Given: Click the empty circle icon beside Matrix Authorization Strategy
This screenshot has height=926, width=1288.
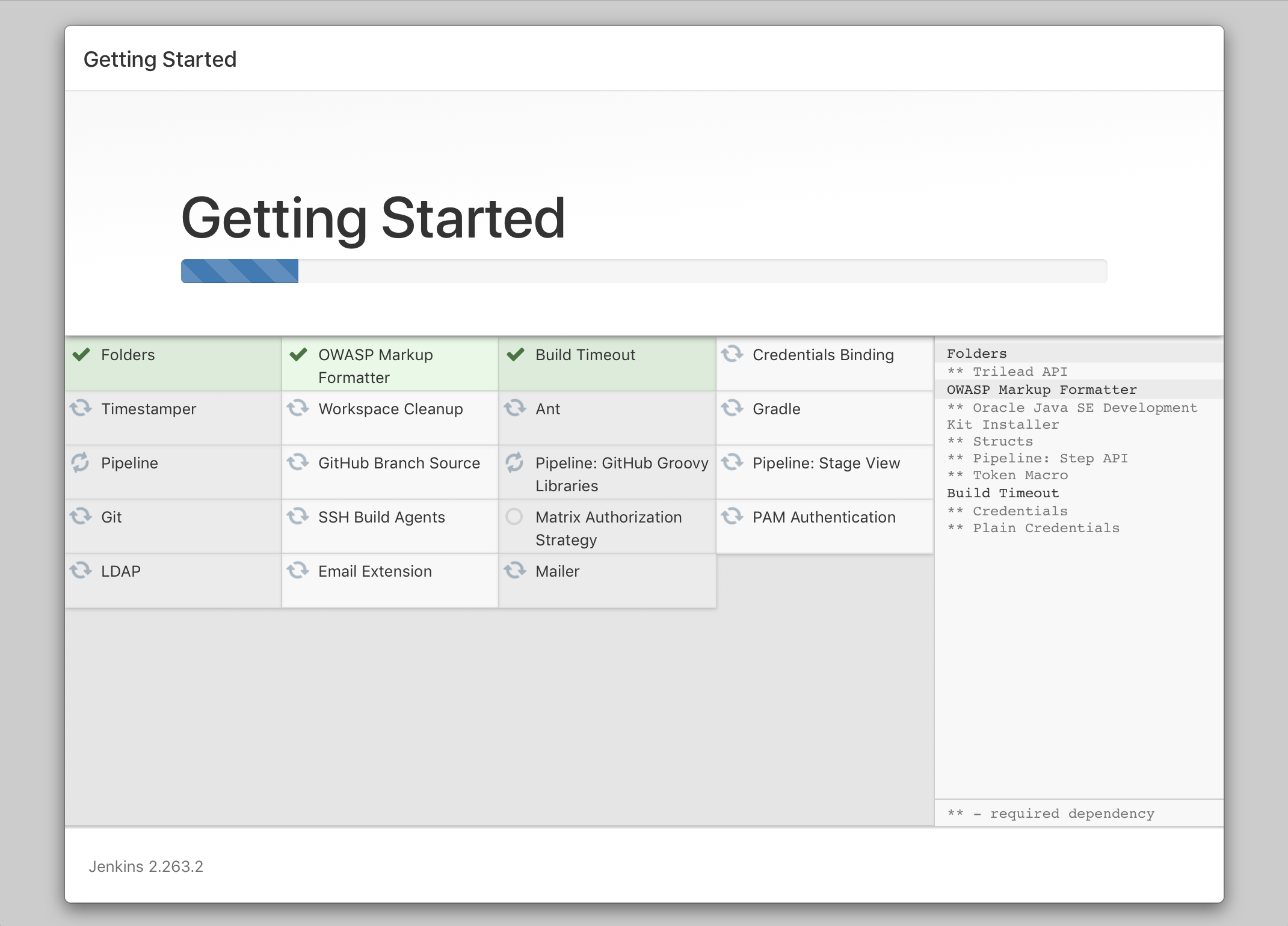Looking at the screenshot, I should 514,517.
